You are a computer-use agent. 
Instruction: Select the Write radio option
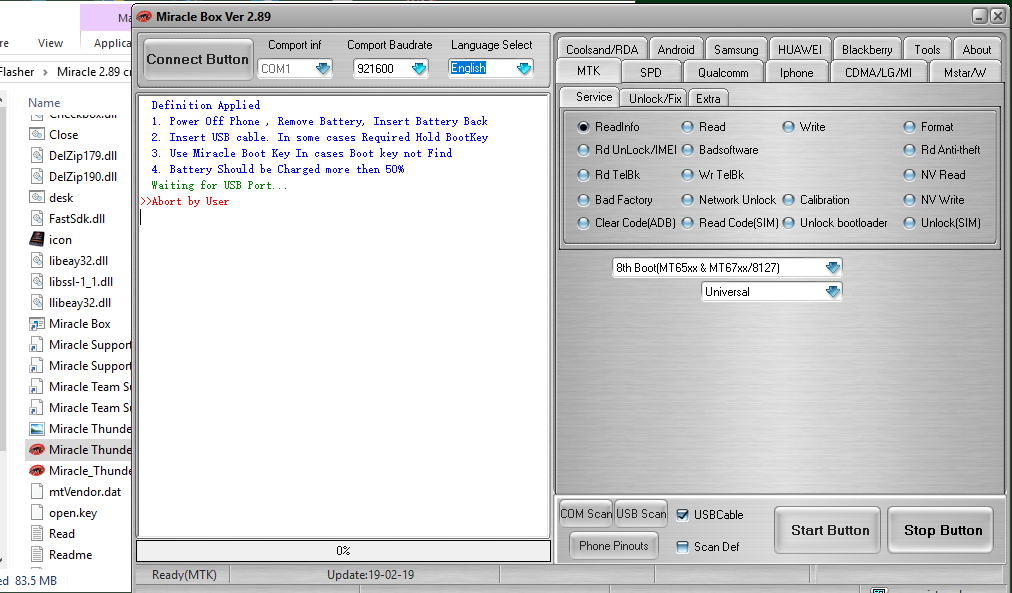tap(788, 127)
